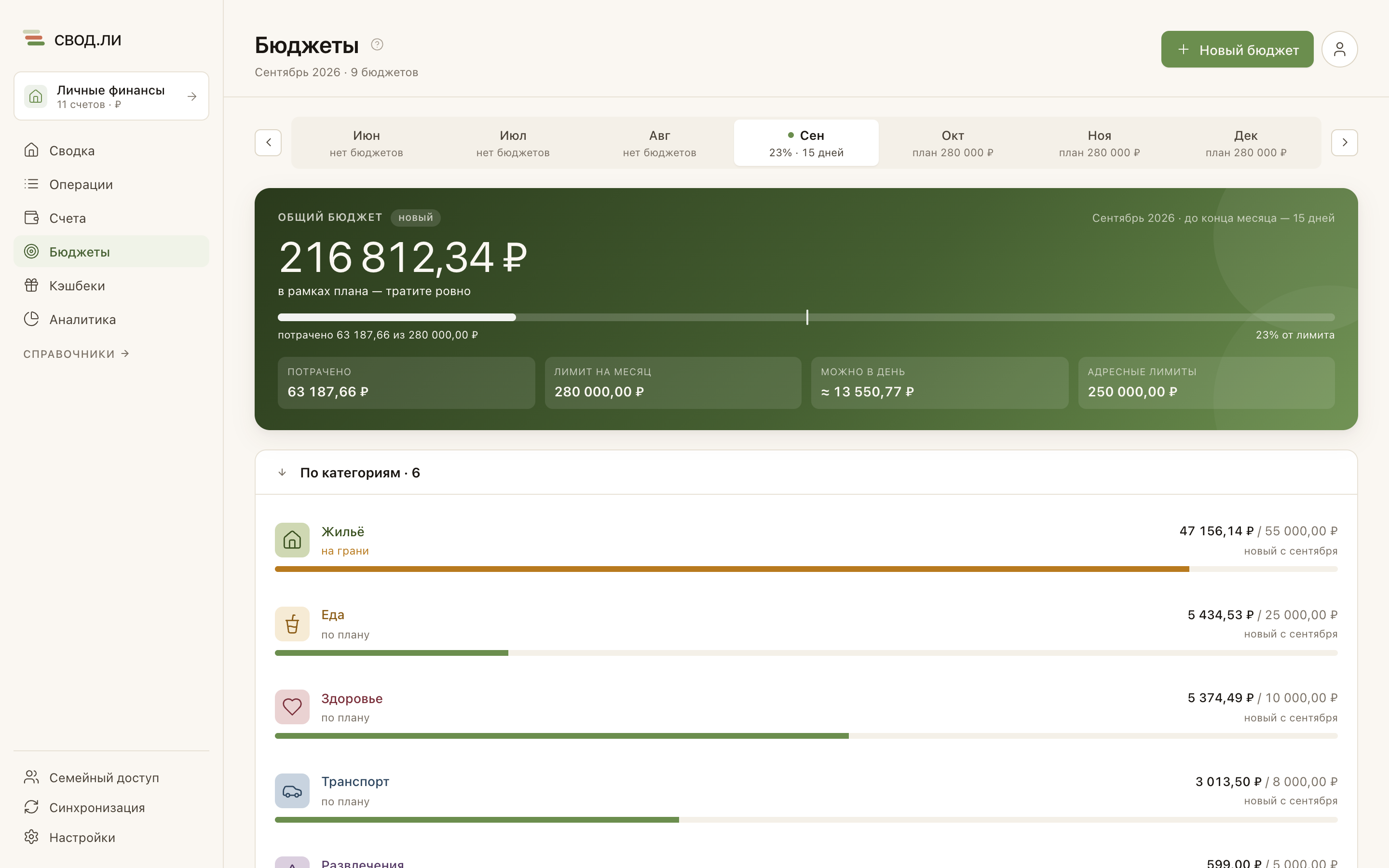The width and height of the screenshot is (1389, 868).
Task: Click the АДРЕСНЫЕ ЛИМИТЫ stat card
Action: [1206, 383]
